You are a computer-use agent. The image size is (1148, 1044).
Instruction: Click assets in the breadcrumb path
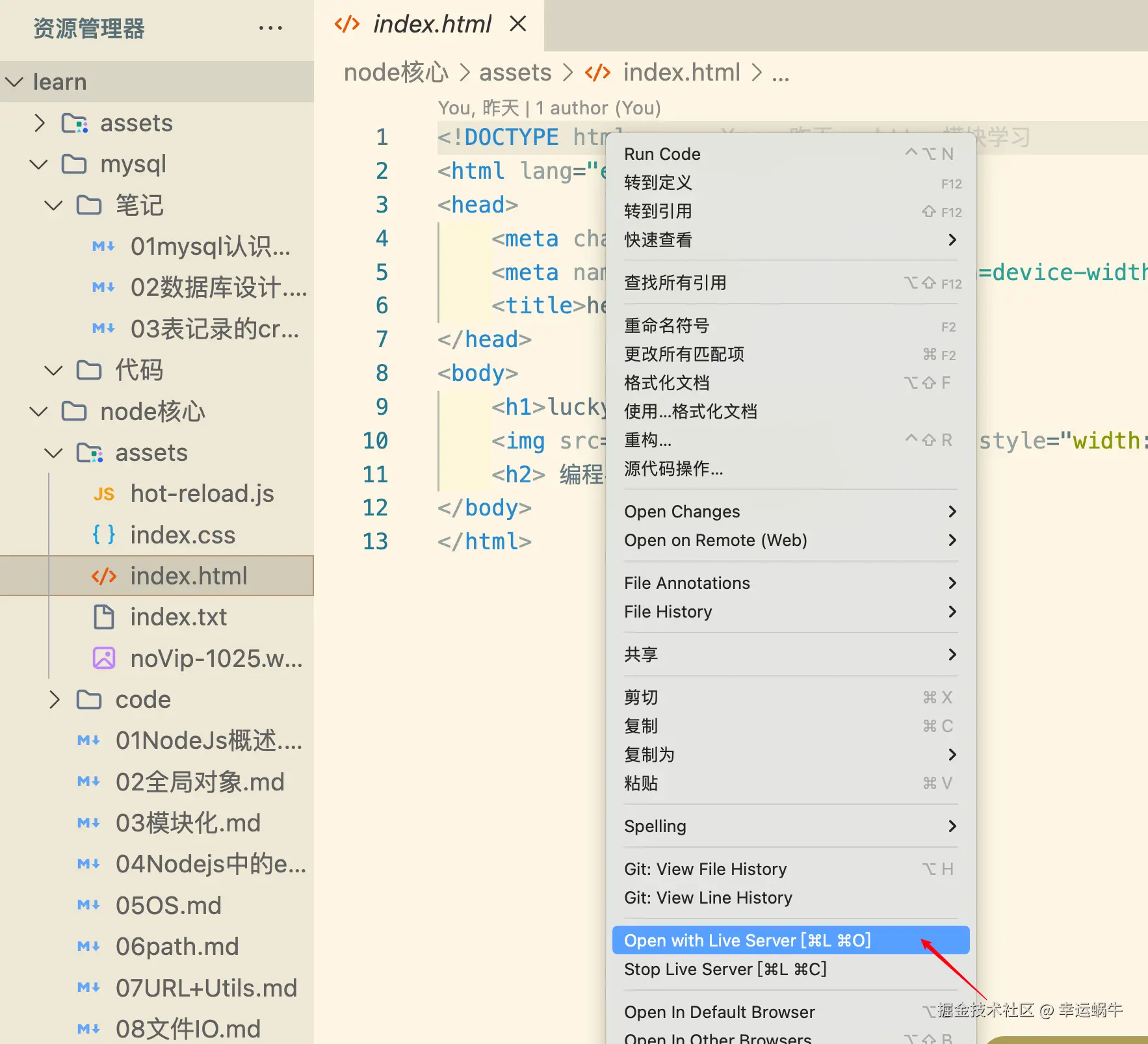tap(515, 72)
